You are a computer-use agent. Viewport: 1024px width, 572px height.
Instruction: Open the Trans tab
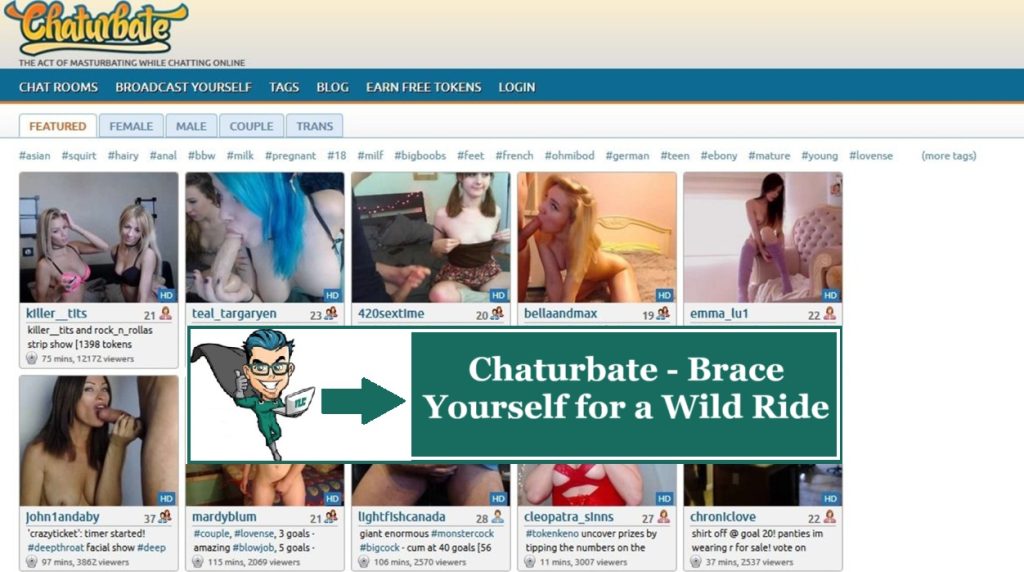(314, 126)
